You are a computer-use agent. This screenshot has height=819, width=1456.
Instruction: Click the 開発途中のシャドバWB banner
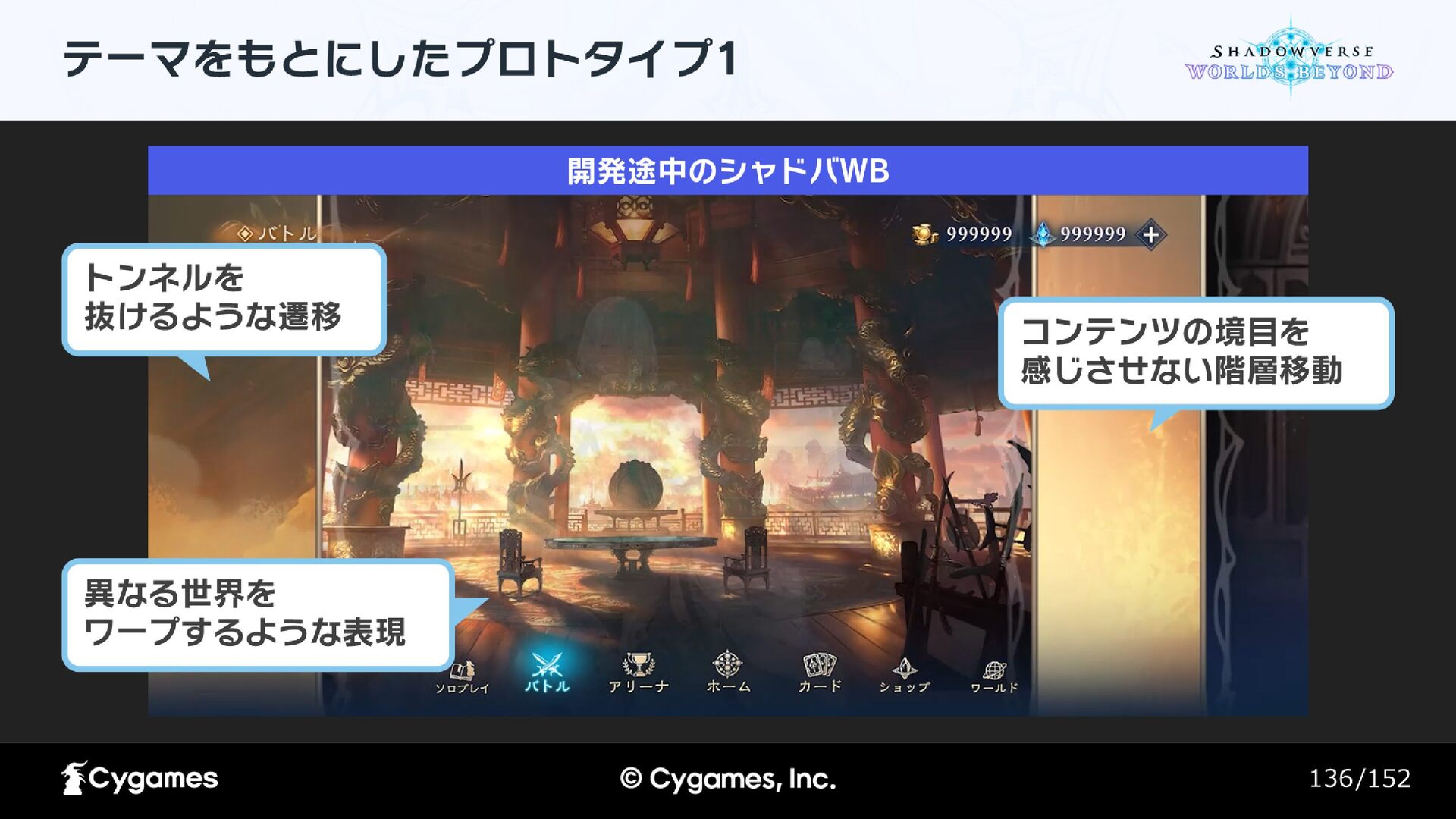(x=728, y=171)
